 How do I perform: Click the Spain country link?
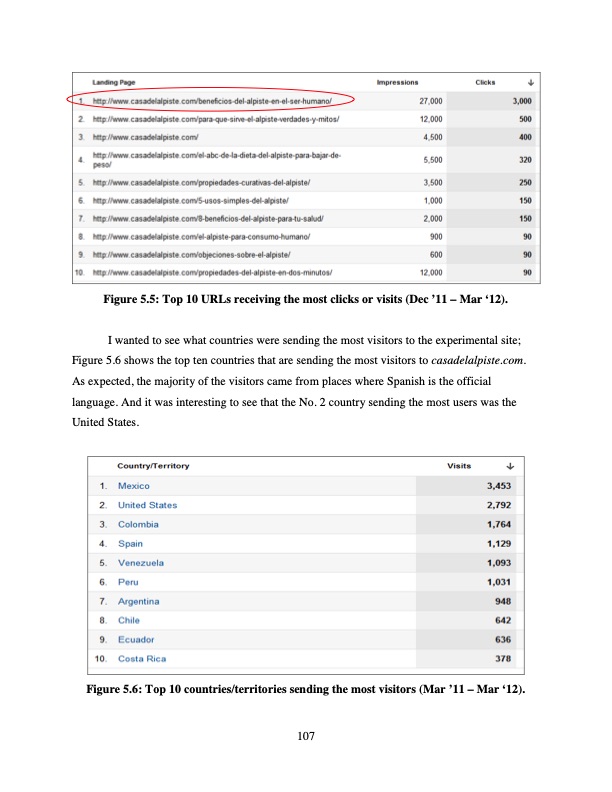pos(130,543)
